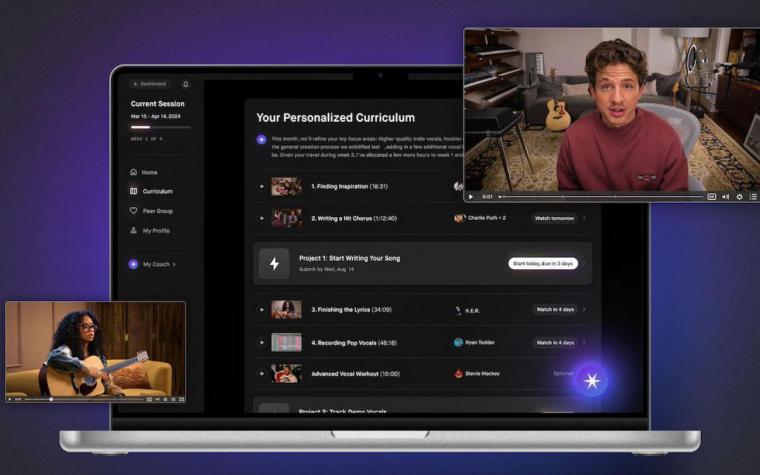Image resolution: width=760 pixels, height=475 pixels.
Task: Toggle captions on bottom-left guitar video
Action: 149,399
